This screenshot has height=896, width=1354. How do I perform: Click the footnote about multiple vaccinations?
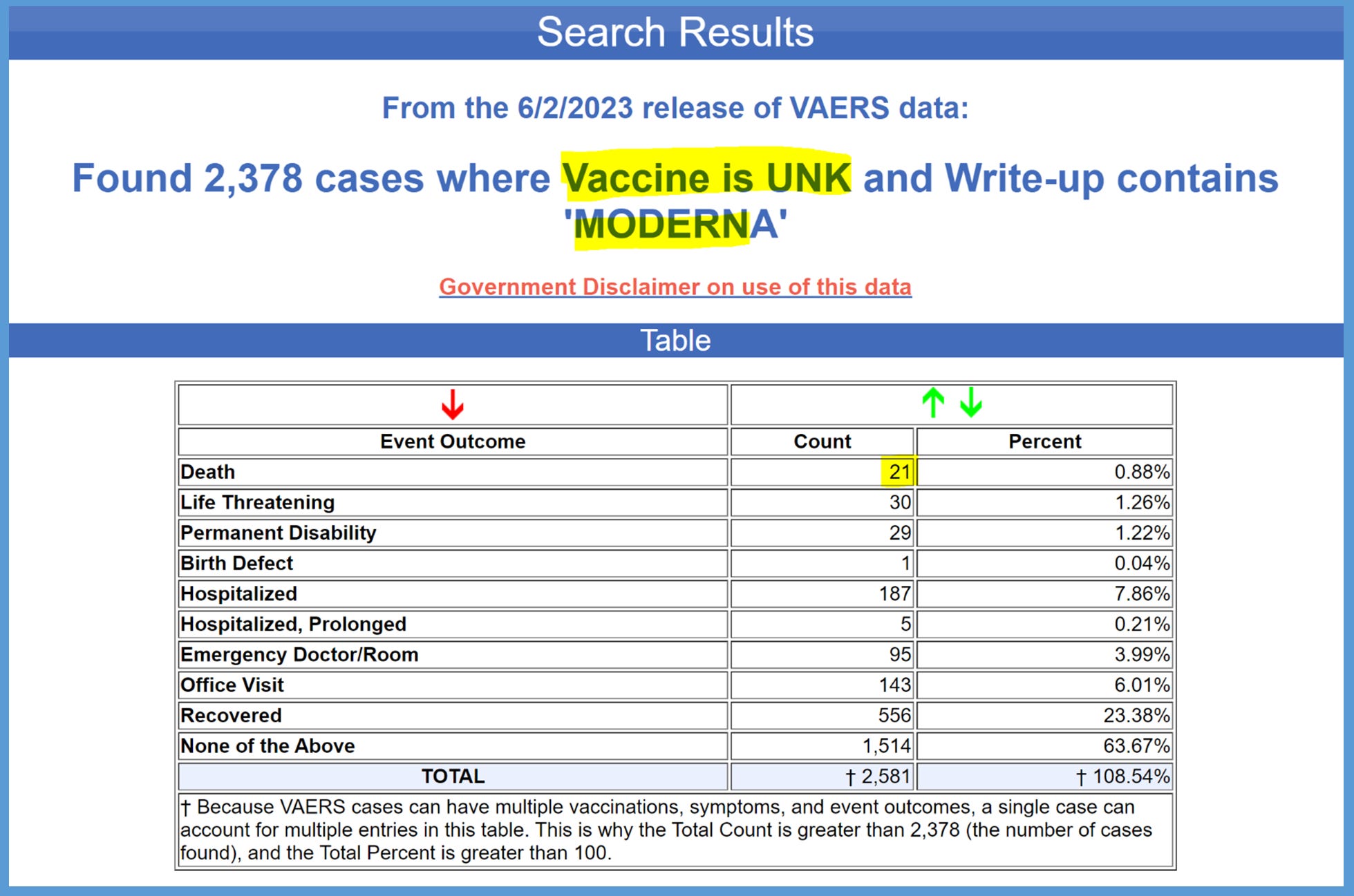675,830
